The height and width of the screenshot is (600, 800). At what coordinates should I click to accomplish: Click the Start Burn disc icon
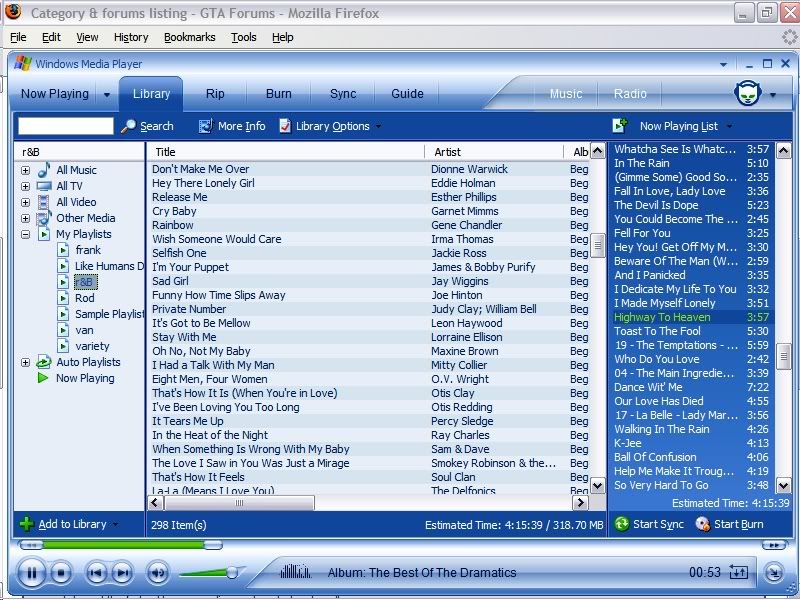[703, 524]
